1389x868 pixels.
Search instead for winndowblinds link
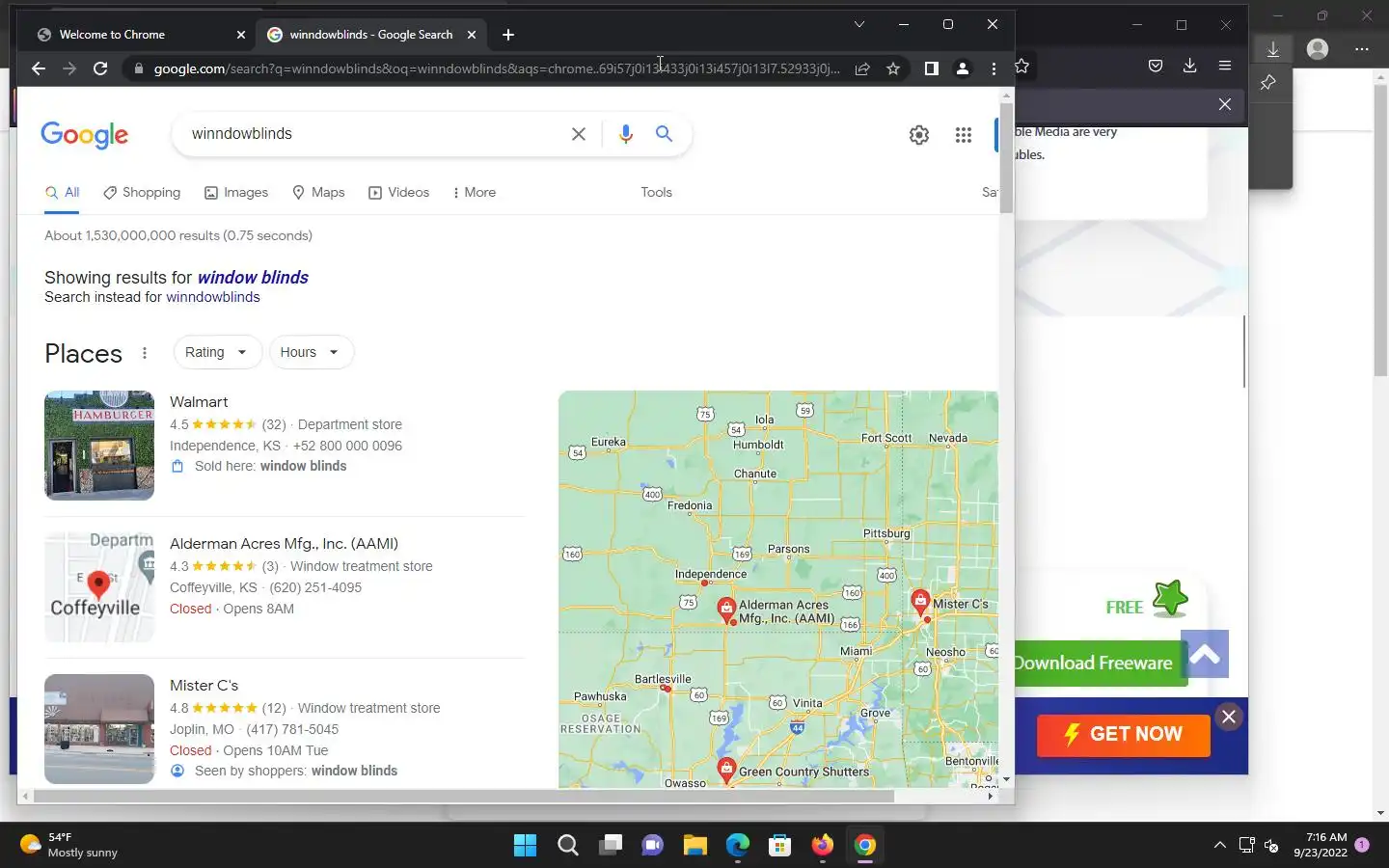(x=213, y=297)
